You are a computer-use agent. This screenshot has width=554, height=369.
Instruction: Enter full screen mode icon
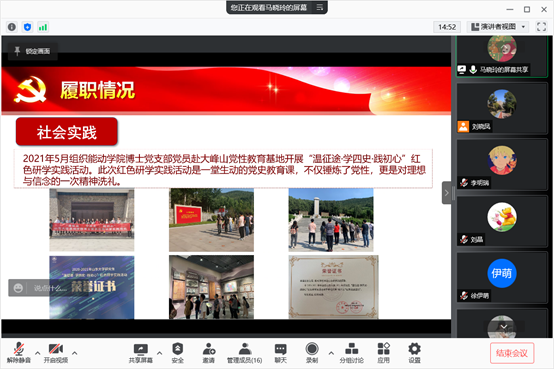point(541,27)
